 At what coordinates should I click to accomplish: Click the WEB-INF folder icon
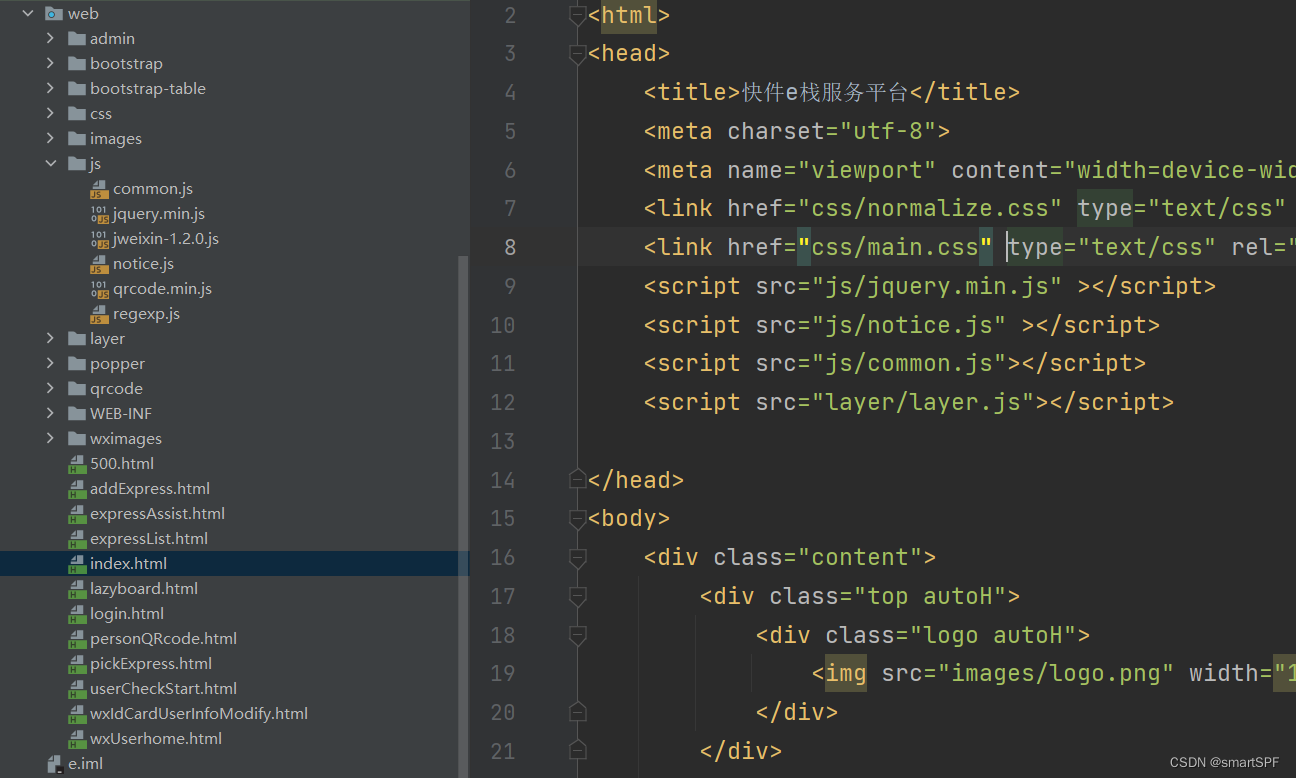77,414
